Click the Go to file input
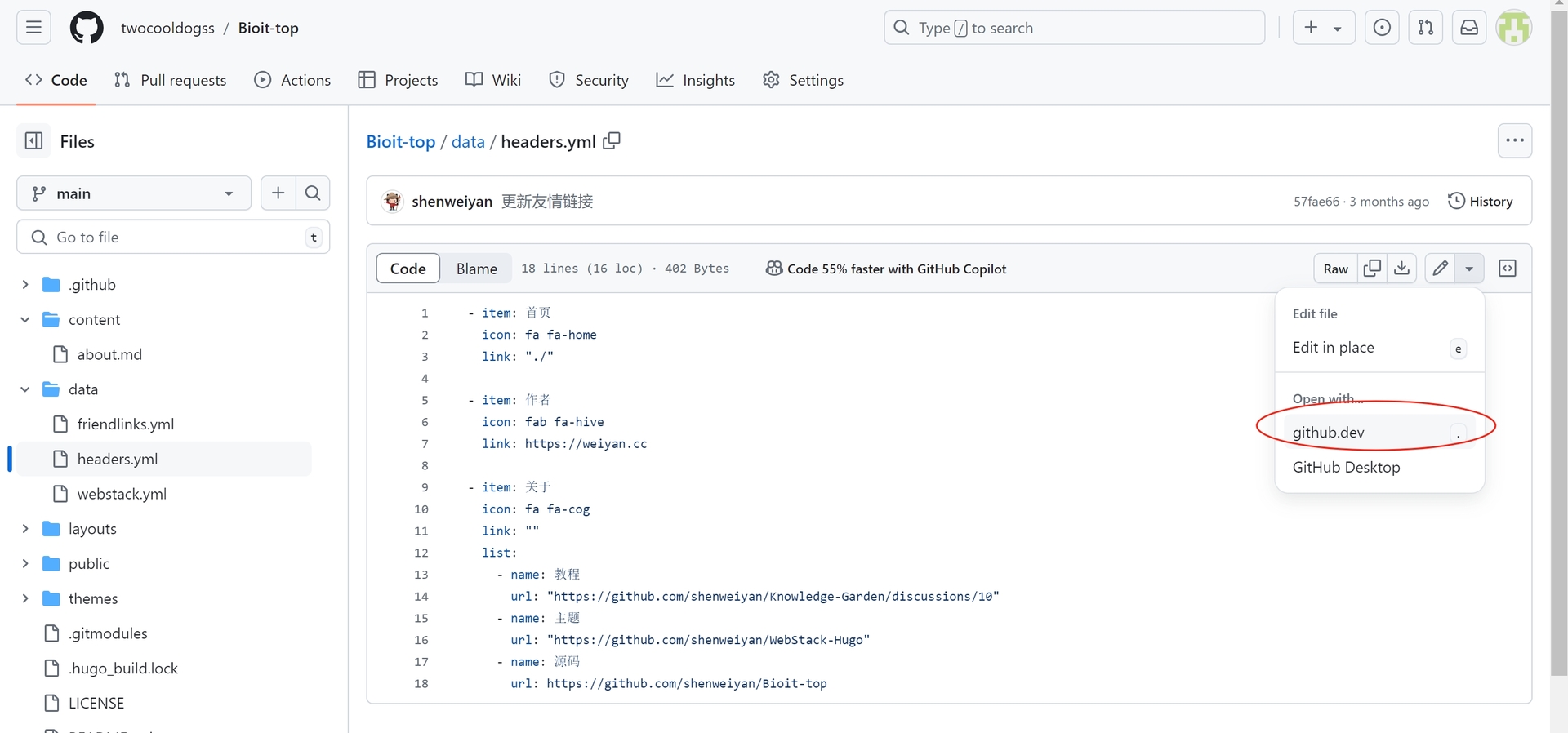1568x733 pixels. (173, 238)
